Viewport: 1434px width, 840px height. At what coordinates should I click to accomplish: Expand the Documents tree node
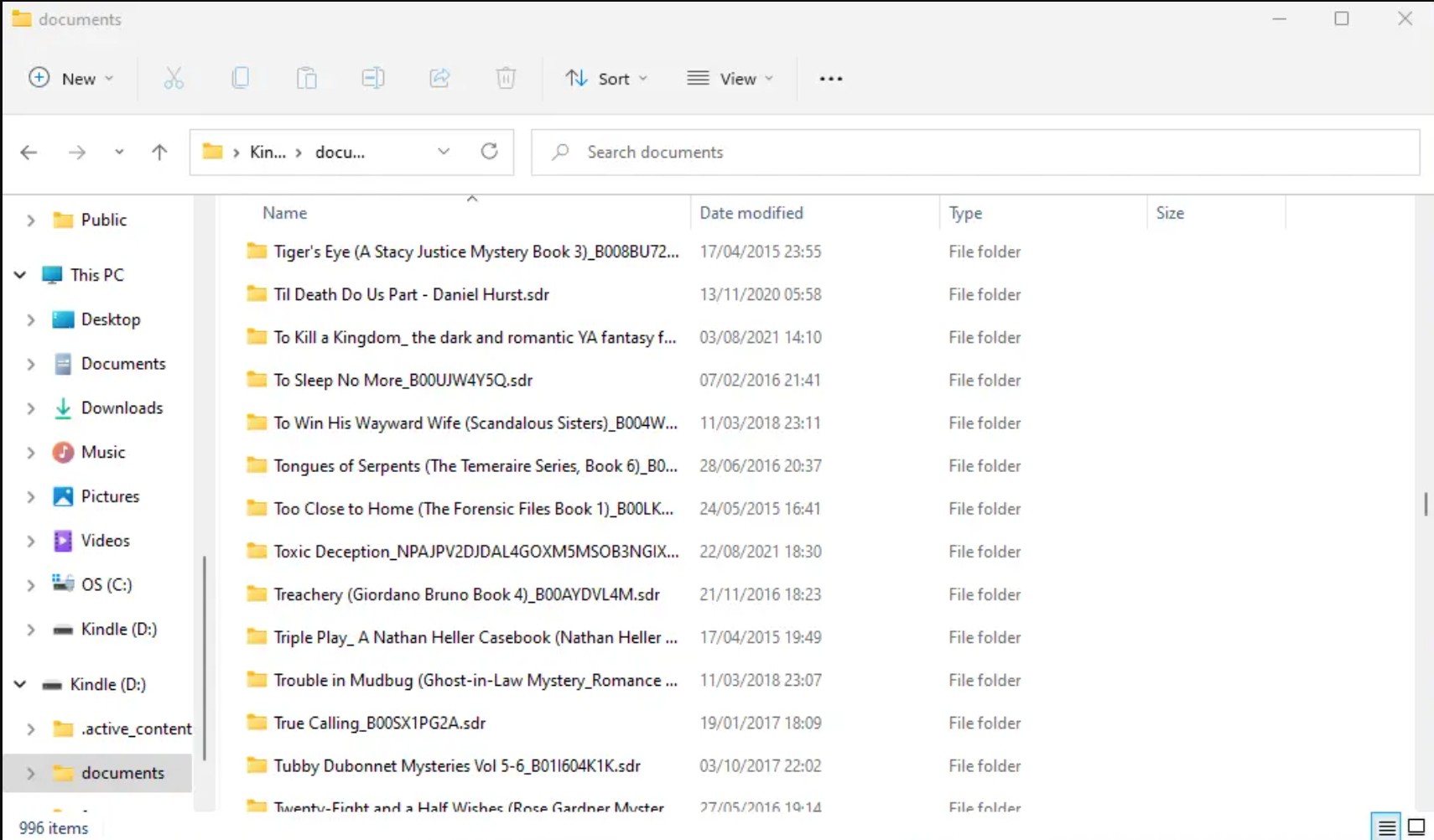31,365
